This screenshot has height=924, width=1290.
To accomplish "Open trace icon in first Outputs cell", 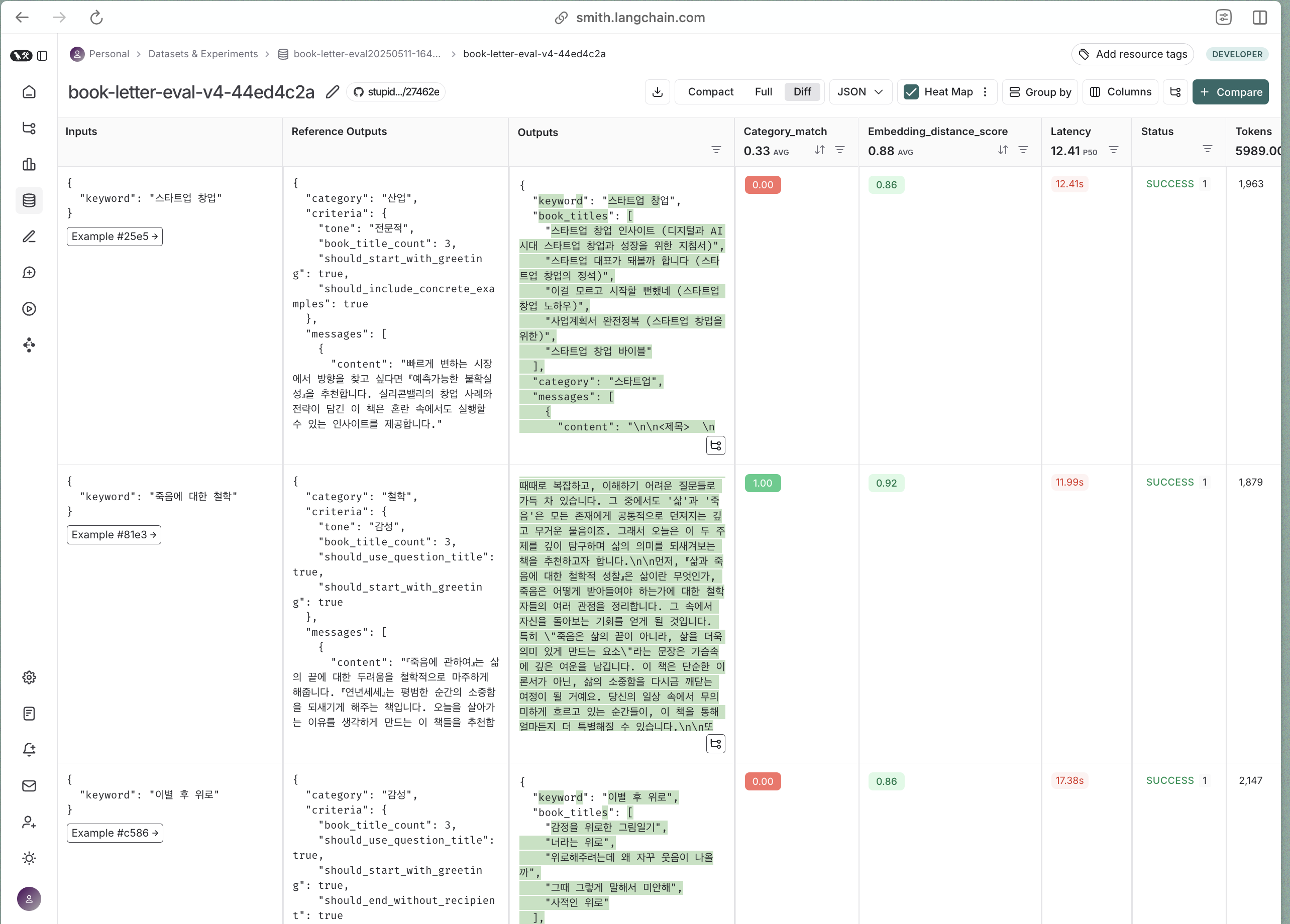I will point(715,445).
